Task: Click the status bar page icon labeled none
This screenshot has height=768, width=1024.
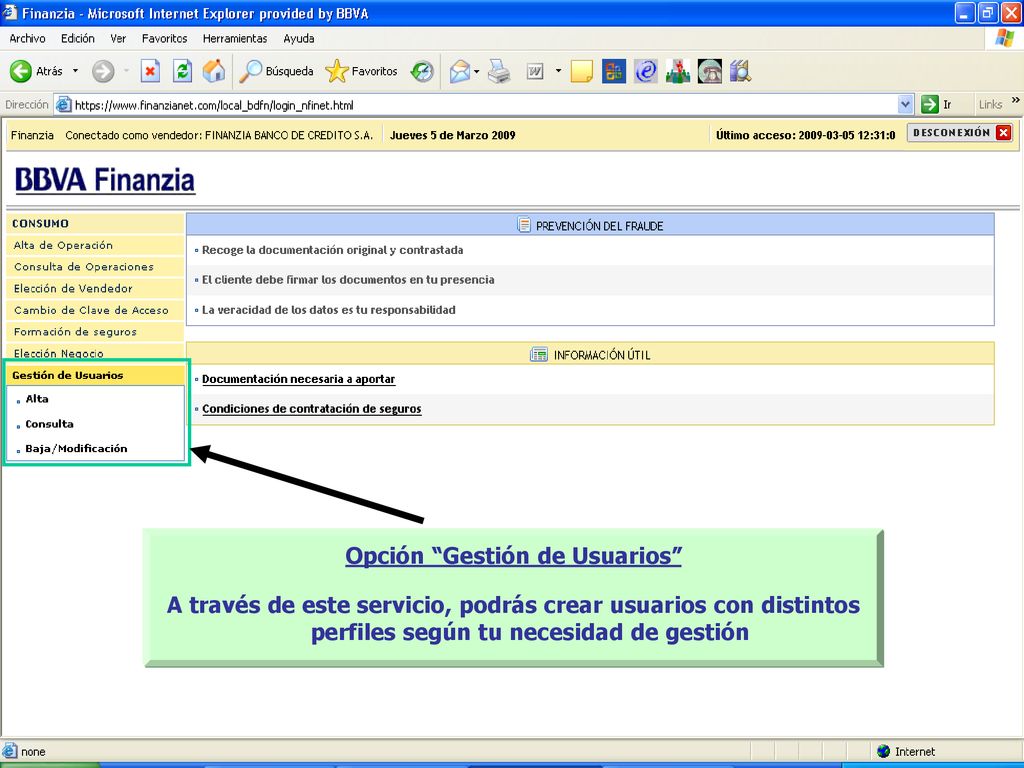Action: click(10, 751)
